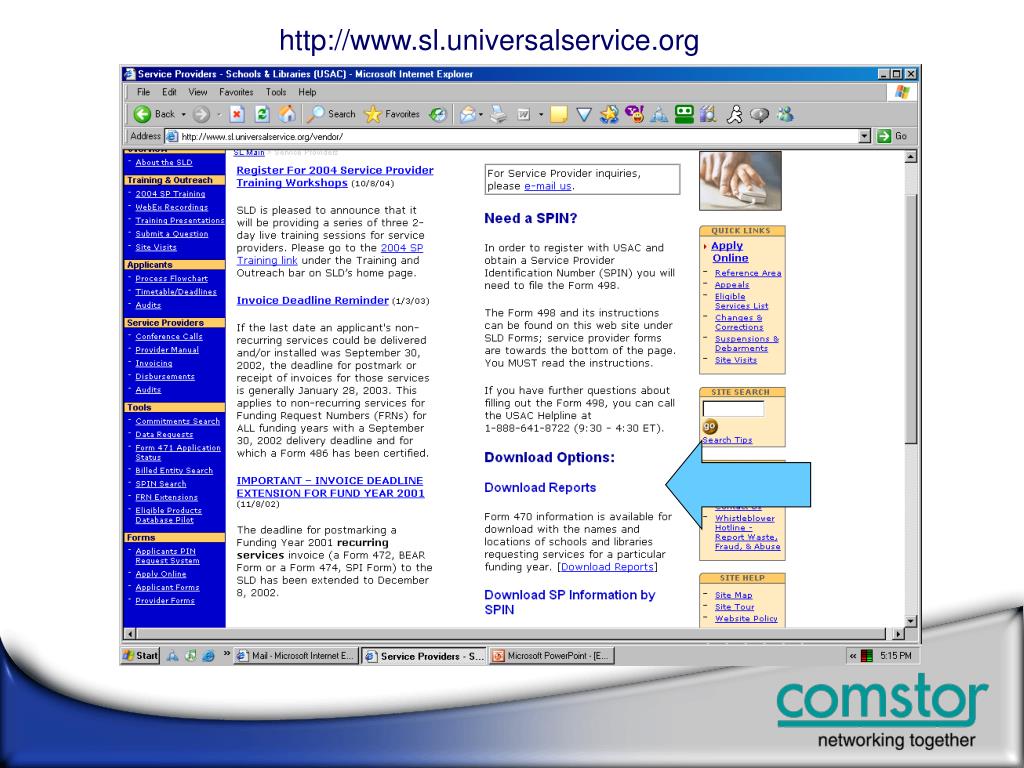
Task: Click the MSN Messenger buddies icon
Action: pyautogui.click(x=785, y=114)
